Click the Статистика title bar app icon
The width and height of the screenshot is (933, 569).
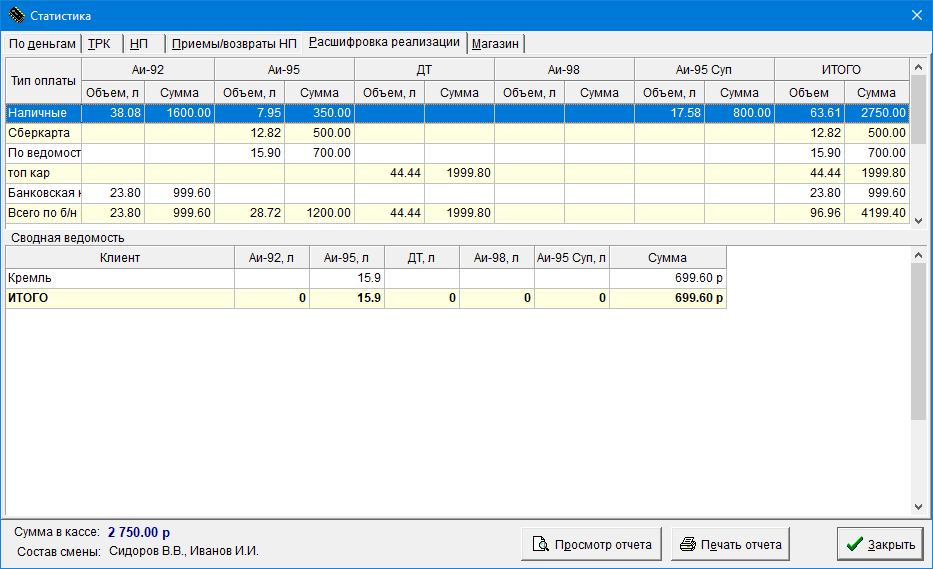tap(16, 15)
